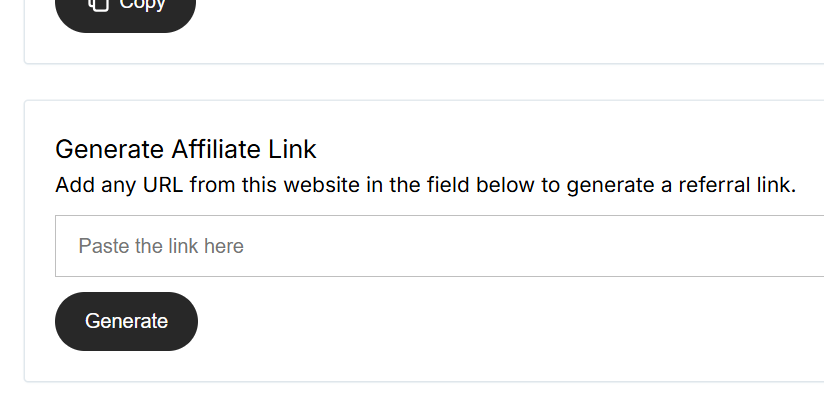The image size is (824, 420).
Task: Click the placeholder text in link input
Action: pos(161,246)
